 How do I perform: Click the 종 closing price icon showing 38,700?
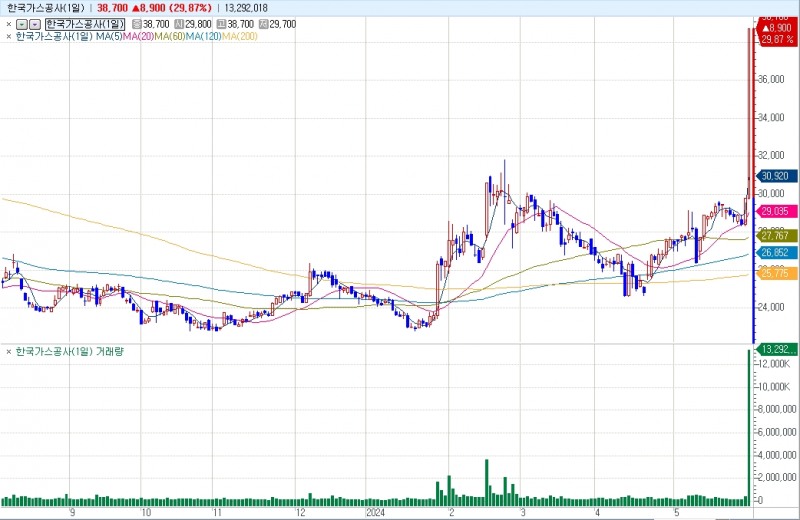pyautogui.click(x=137, y=23)
